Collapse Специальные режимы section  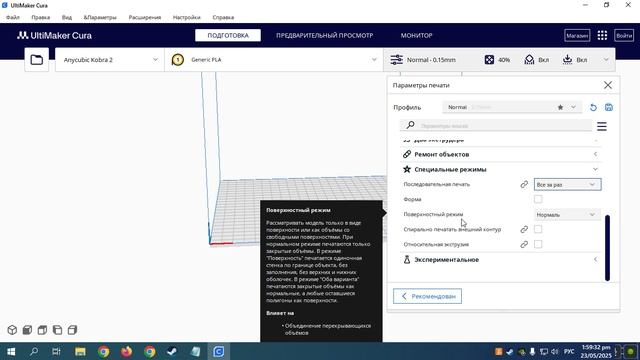click(500, 169)
